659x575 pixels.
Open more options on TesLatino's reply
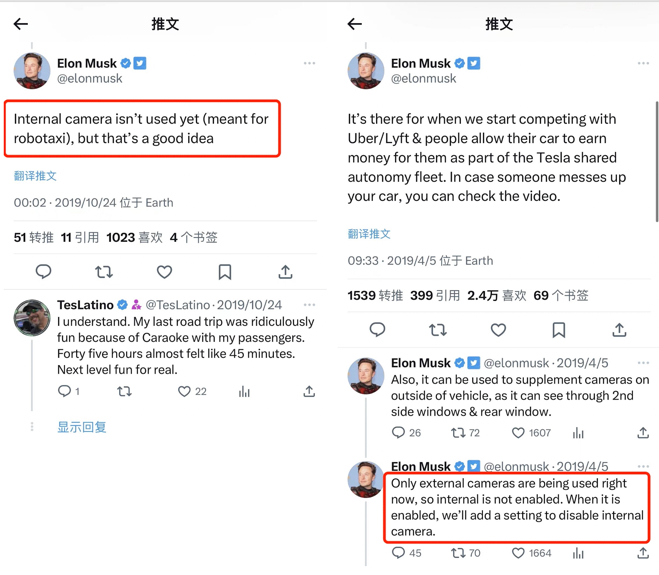pos(309,304)
